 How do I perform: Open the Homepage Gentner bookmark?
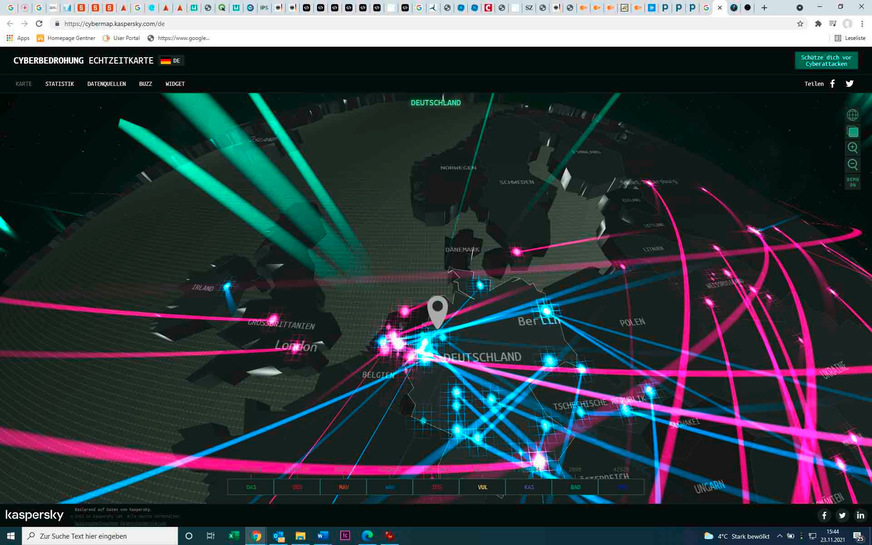coord(66,38)
